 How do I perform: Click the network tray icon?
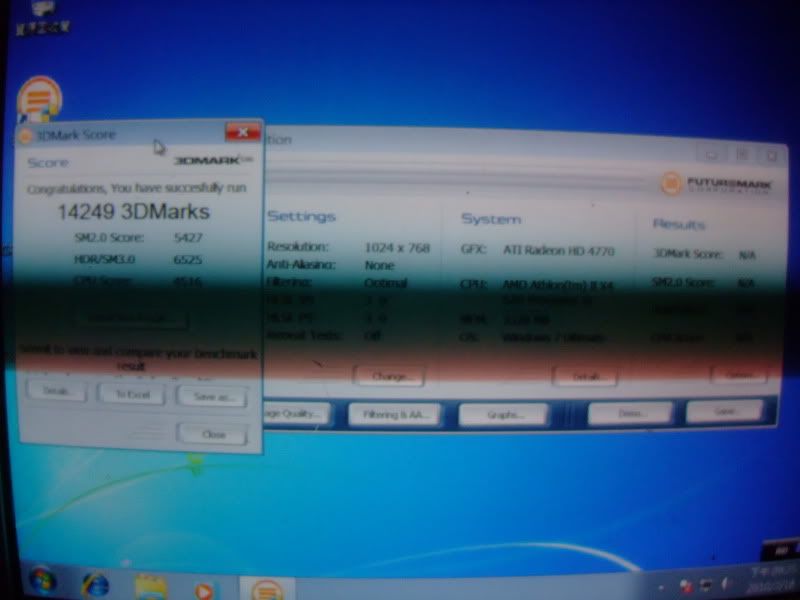click(x=707, y=585)
